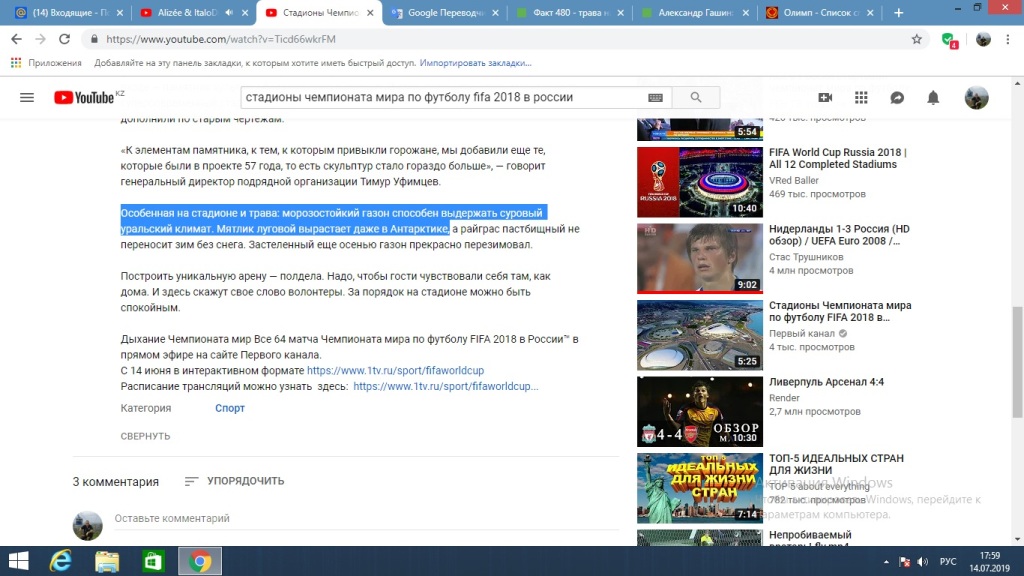Open Стадионы Чемпионата мира 5:25 thumbnail
Viewport: 1024px width, 576px height.
tap(699, 335)
